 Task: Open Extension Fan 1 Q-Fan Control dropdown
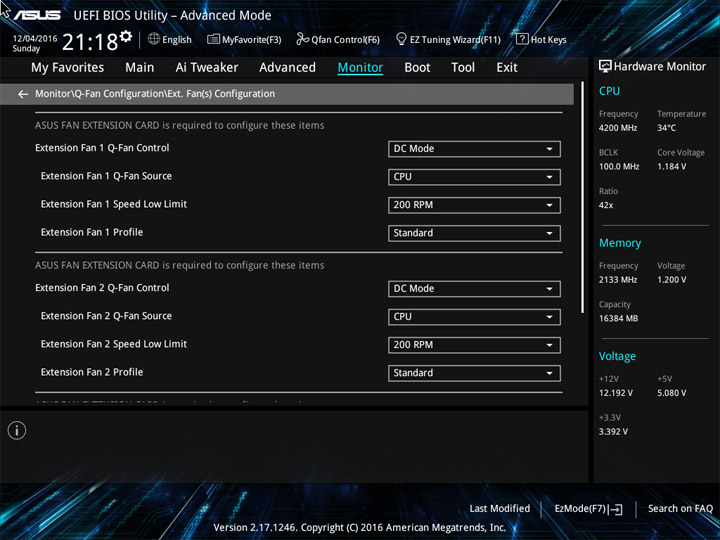click(x=474, y=149)
